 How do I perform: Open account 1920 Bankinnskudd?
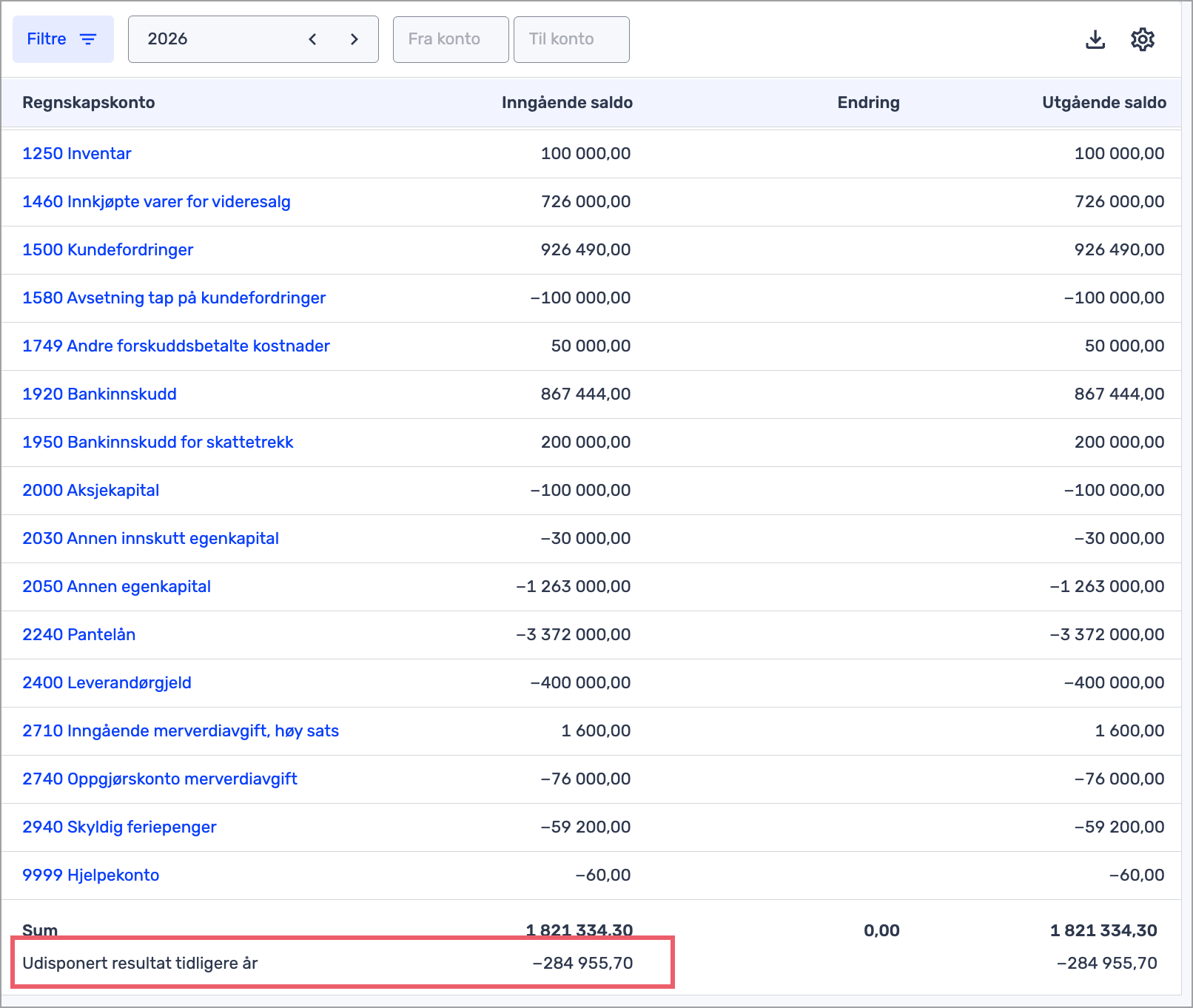99,394
